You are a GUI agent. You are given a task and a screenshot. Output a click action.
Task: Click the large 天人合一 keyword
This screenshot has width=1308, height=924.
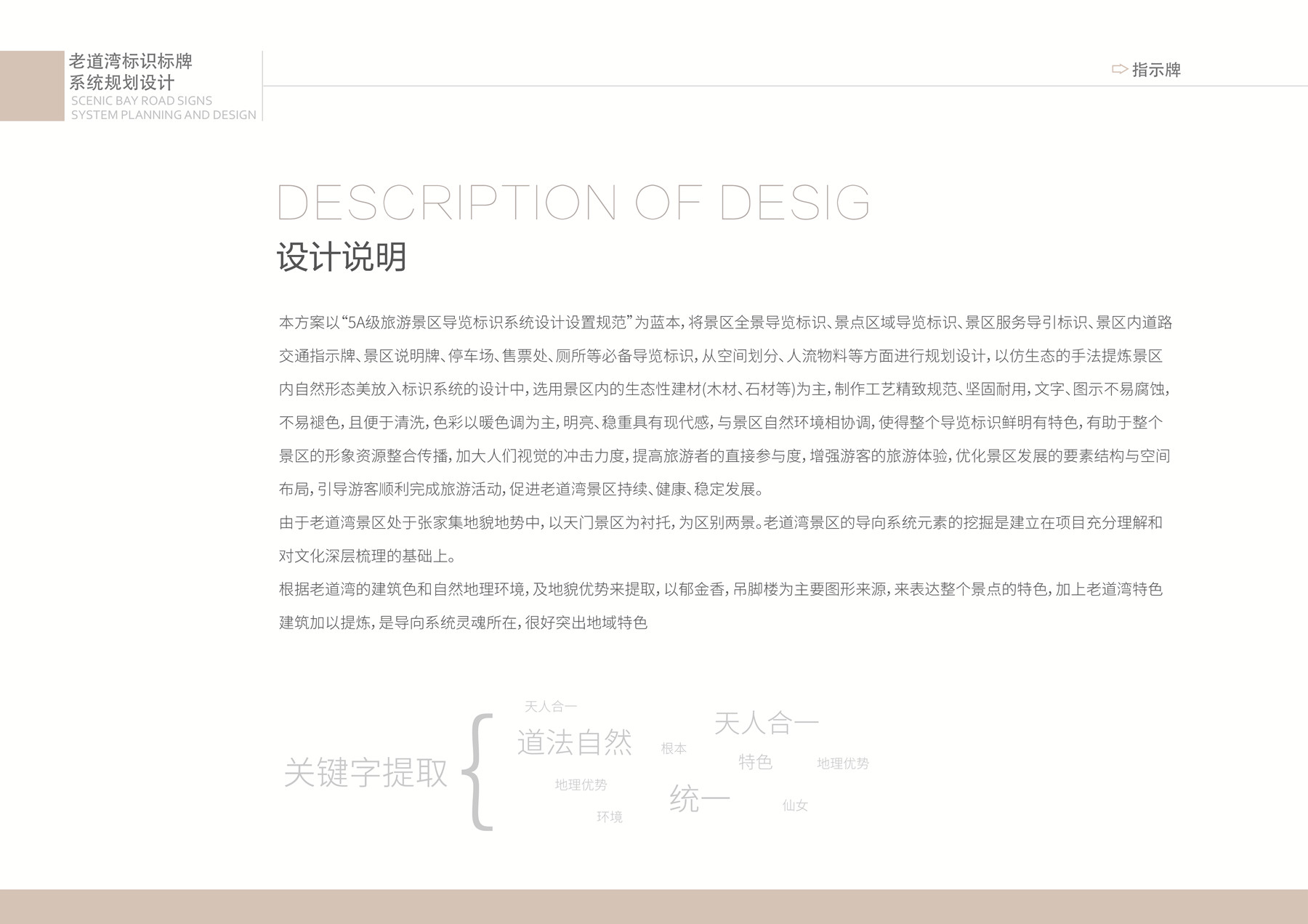pos(767,723)
